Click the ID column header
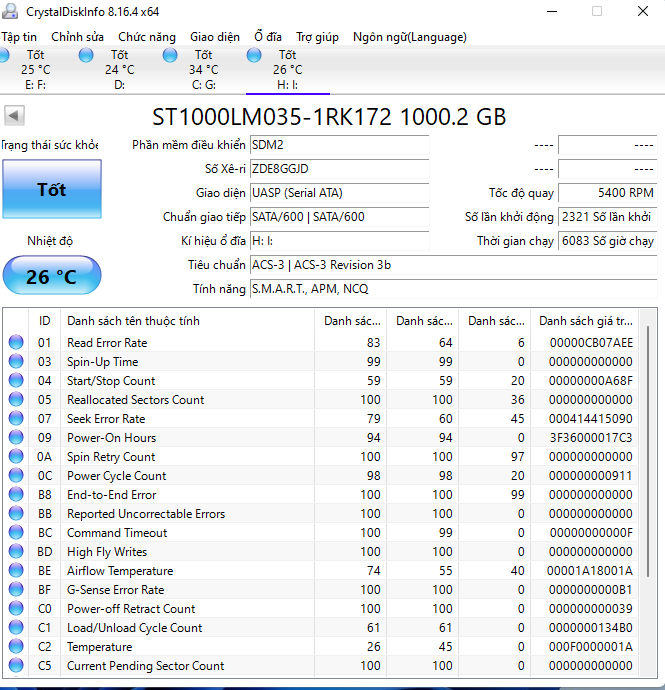Screen dimensions: 665x690 click(x=44, y=321)
